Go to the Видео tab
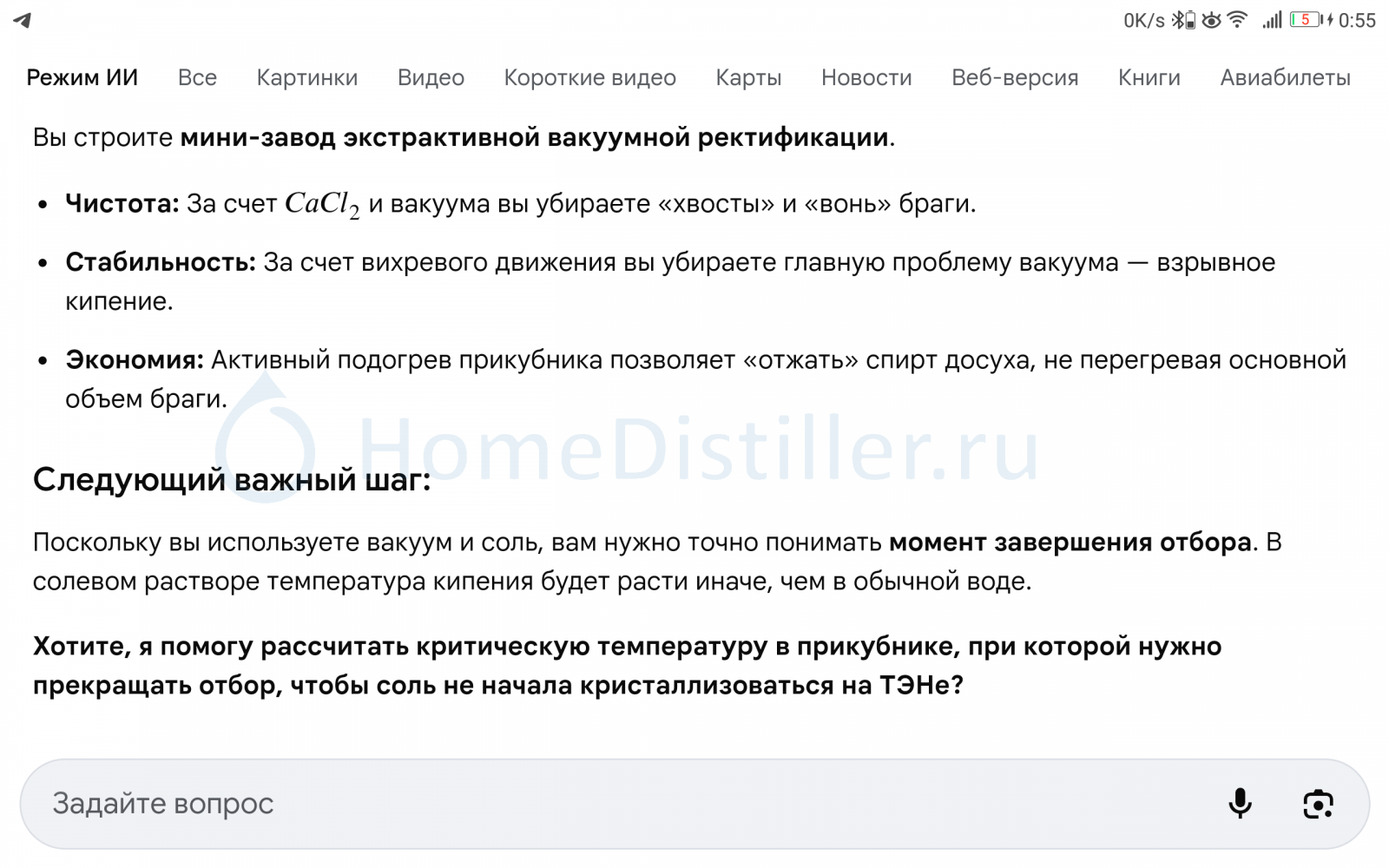 tap(431, 77)
